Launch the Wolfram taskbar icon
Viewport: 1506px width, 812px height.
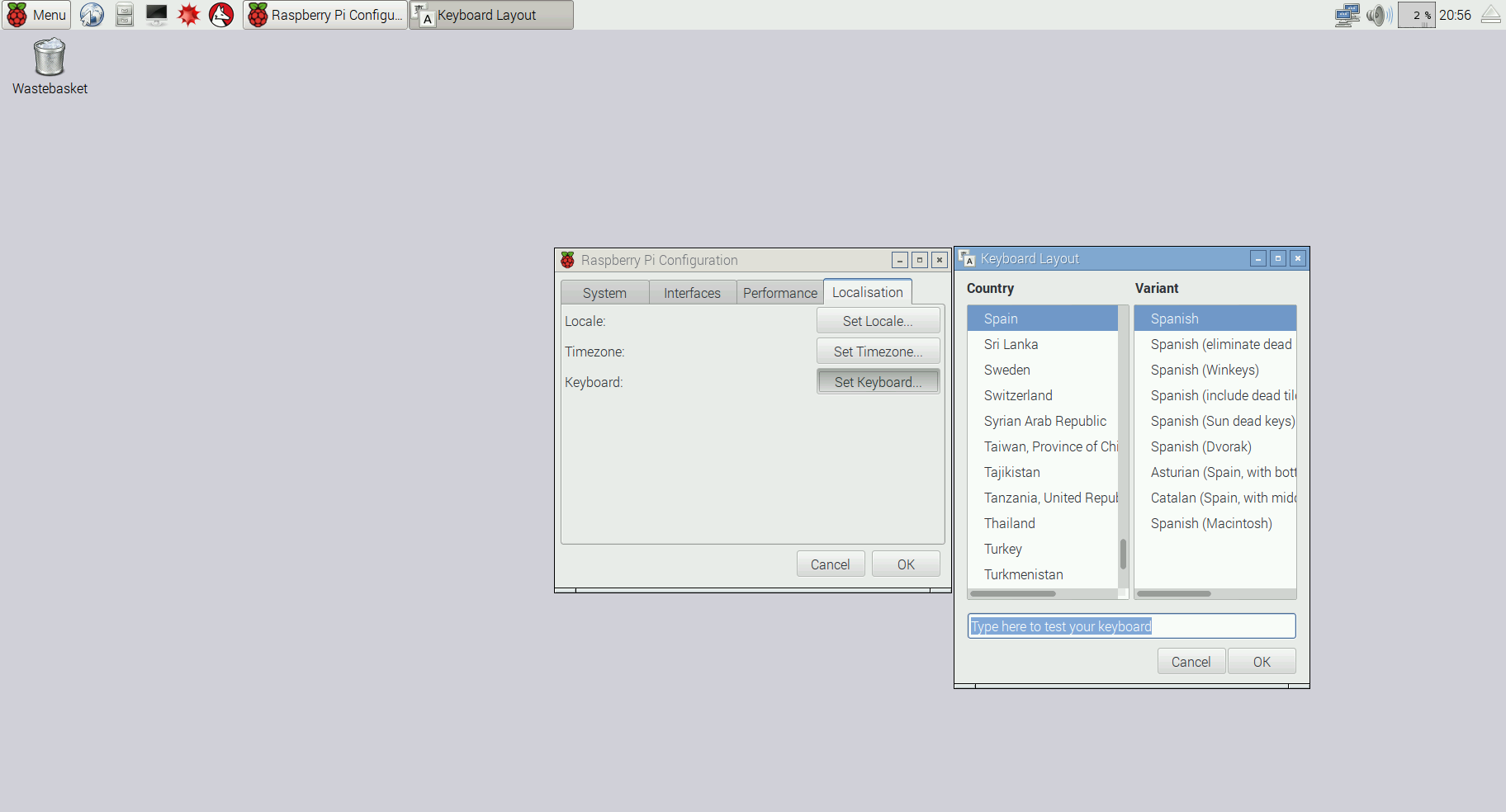coord(221,15)
